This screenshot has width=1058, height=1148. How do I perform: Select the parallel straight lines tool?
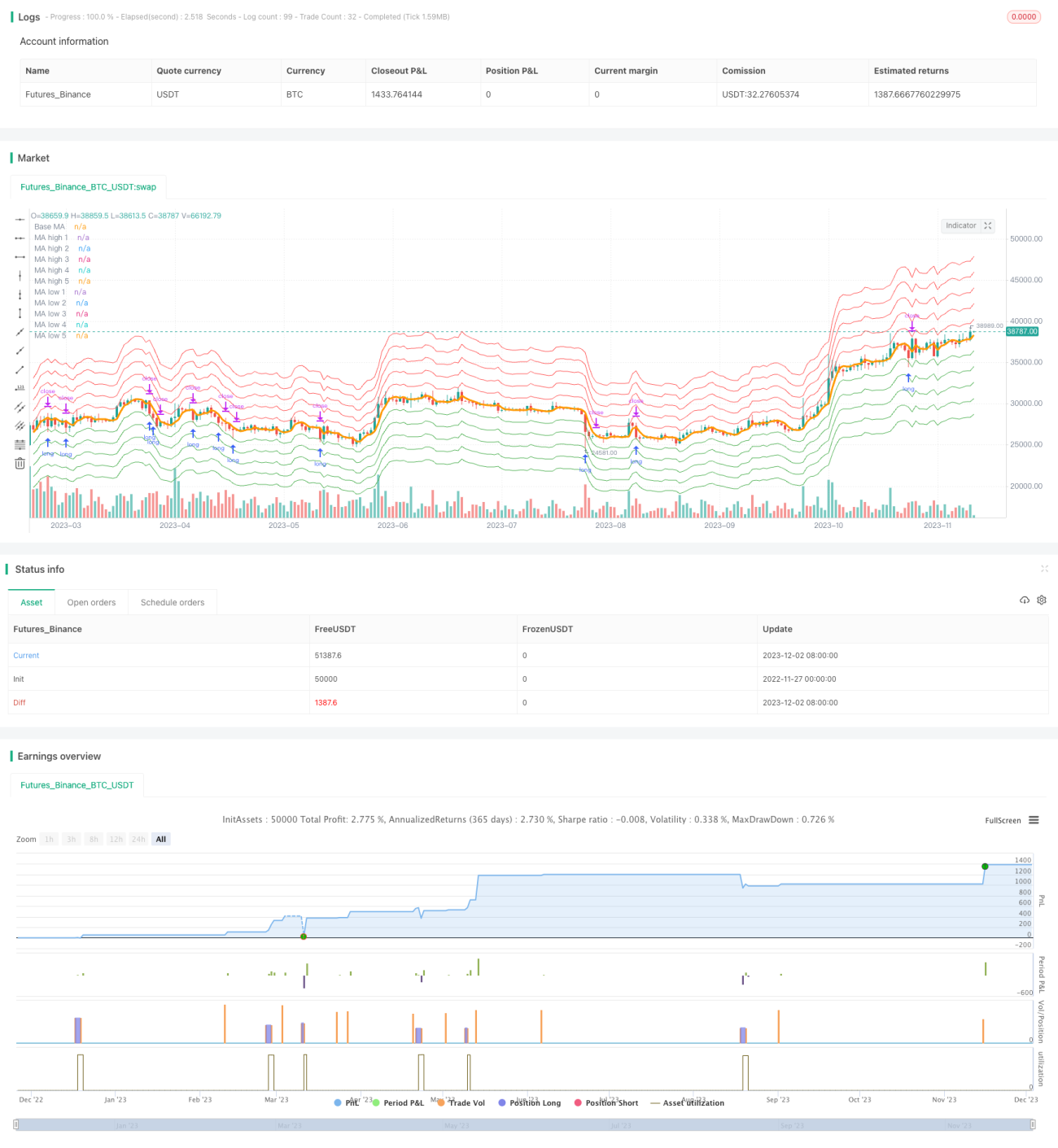[20, 426]
